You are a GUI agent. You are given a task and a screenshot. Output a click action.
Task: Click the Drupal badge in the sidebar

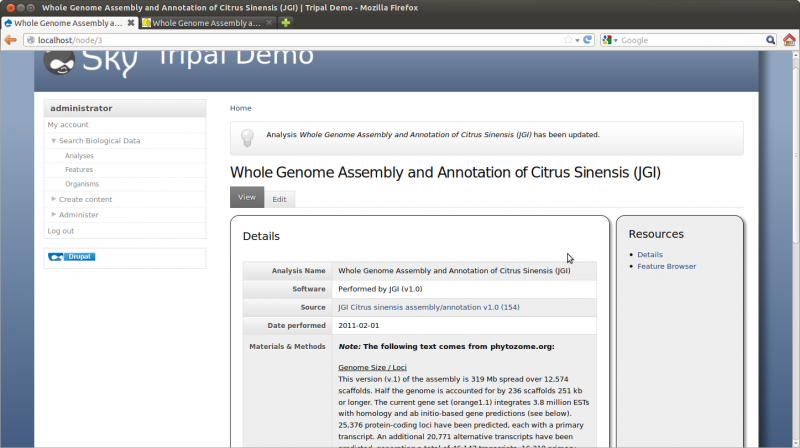[71, 257]
